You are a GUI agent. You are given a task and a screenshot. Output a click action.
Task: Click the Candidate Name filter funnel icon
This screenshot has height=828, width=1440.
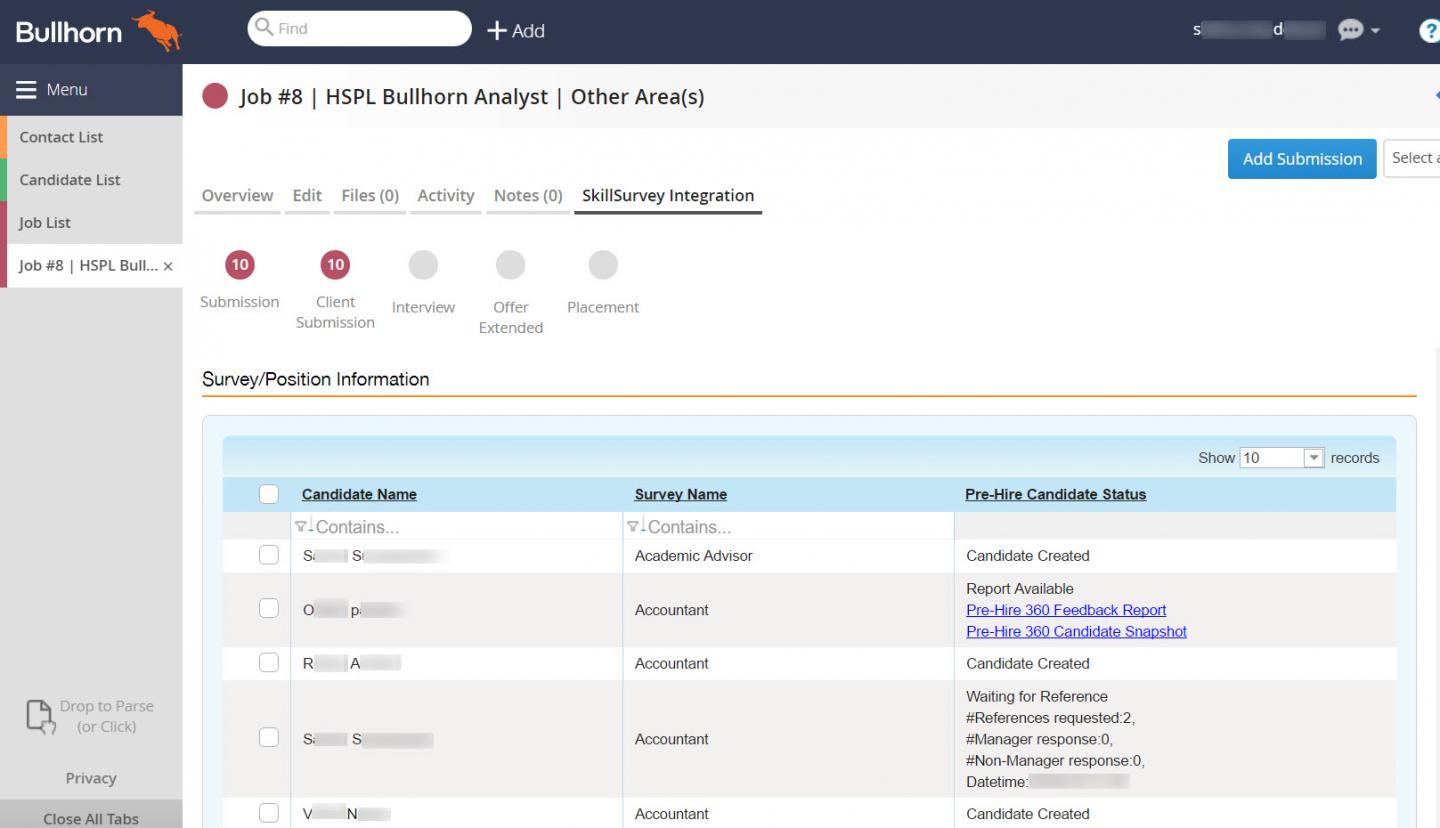coord(303,526)
